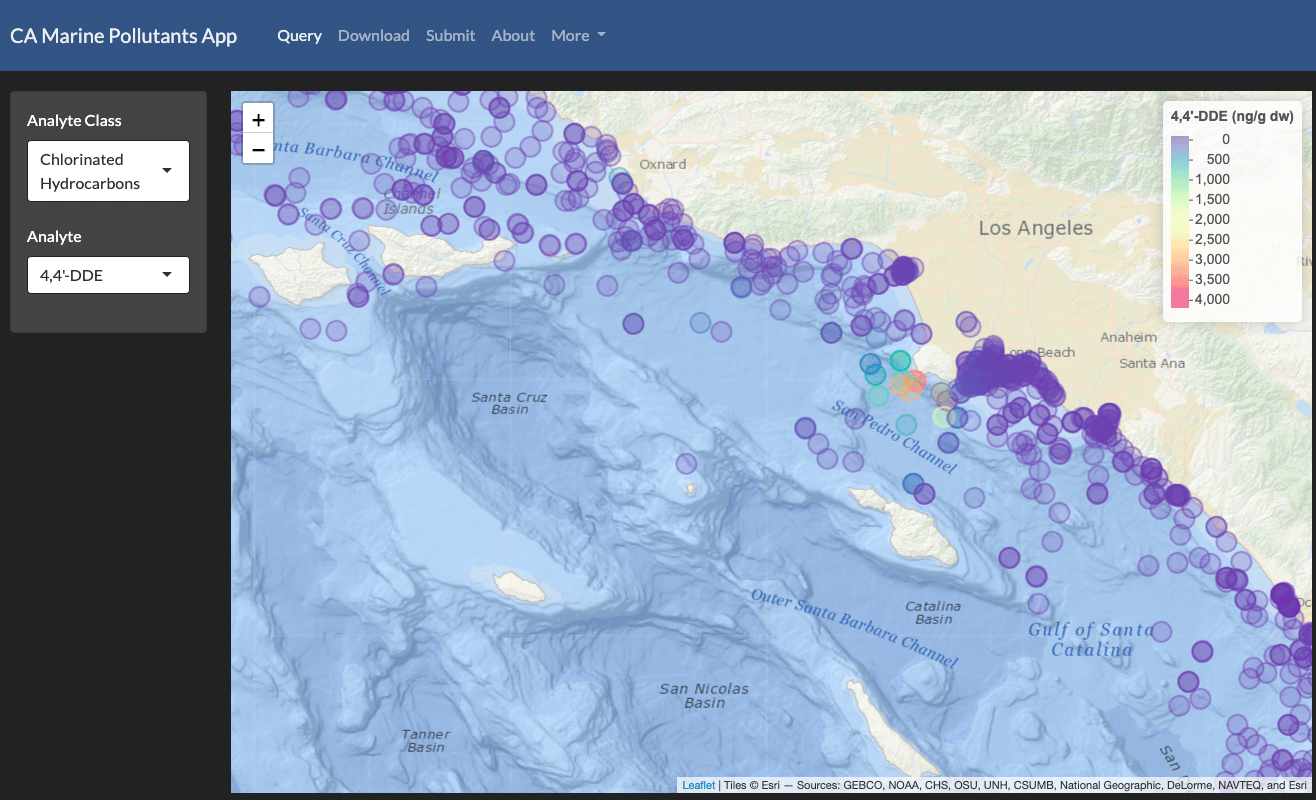Click the Outer Santa Barbara Channel label

854,628
